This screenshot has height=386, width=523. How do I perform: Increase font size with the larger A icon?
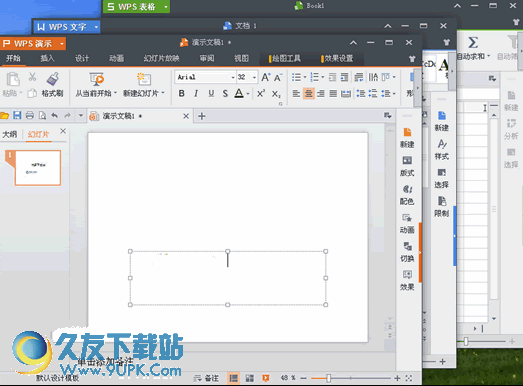point(266,77)
